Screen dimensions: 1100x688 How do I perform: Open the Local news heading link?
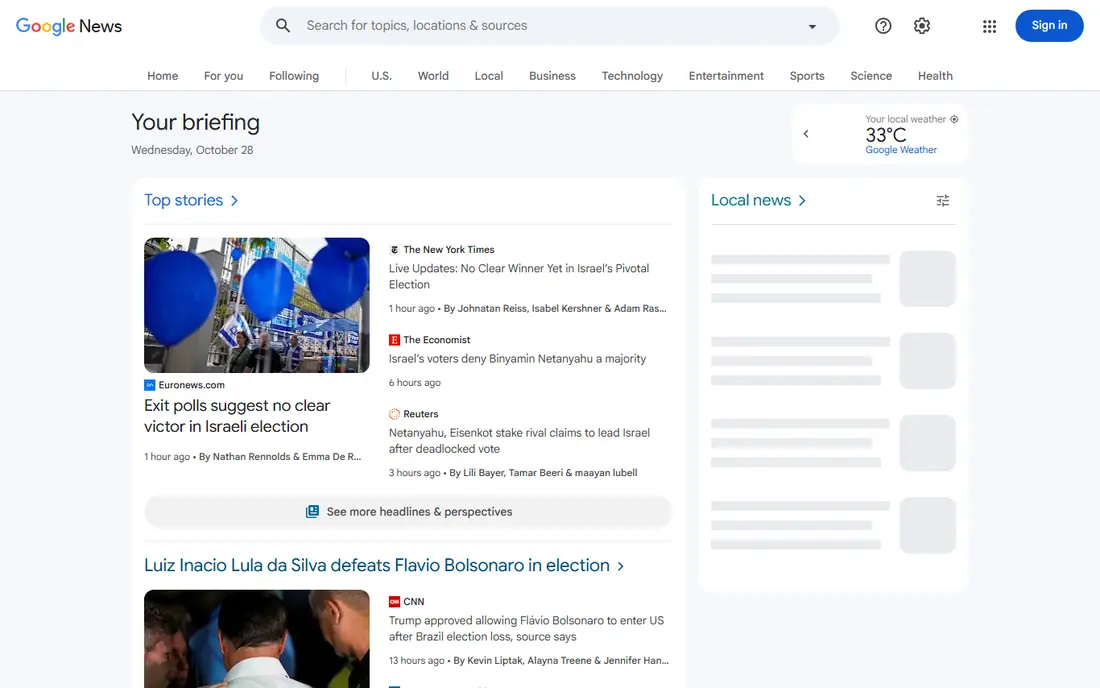click(751, 200)
